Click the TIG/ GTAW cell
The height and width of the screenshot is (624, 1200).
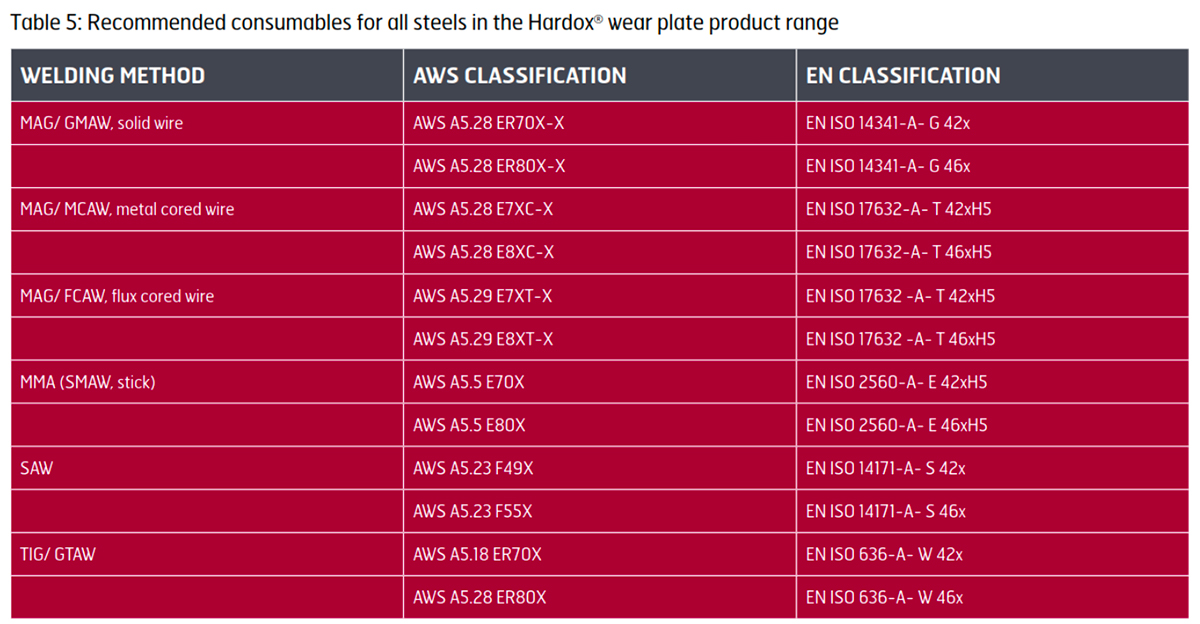pos(58,554)
